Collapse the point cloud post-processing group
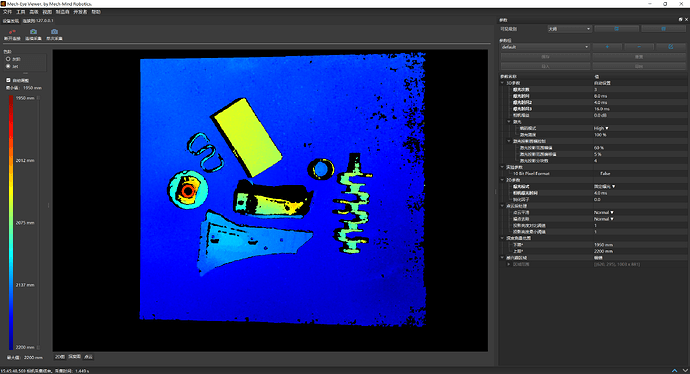Screen dimensions: 690x374 tap(502, 206)
